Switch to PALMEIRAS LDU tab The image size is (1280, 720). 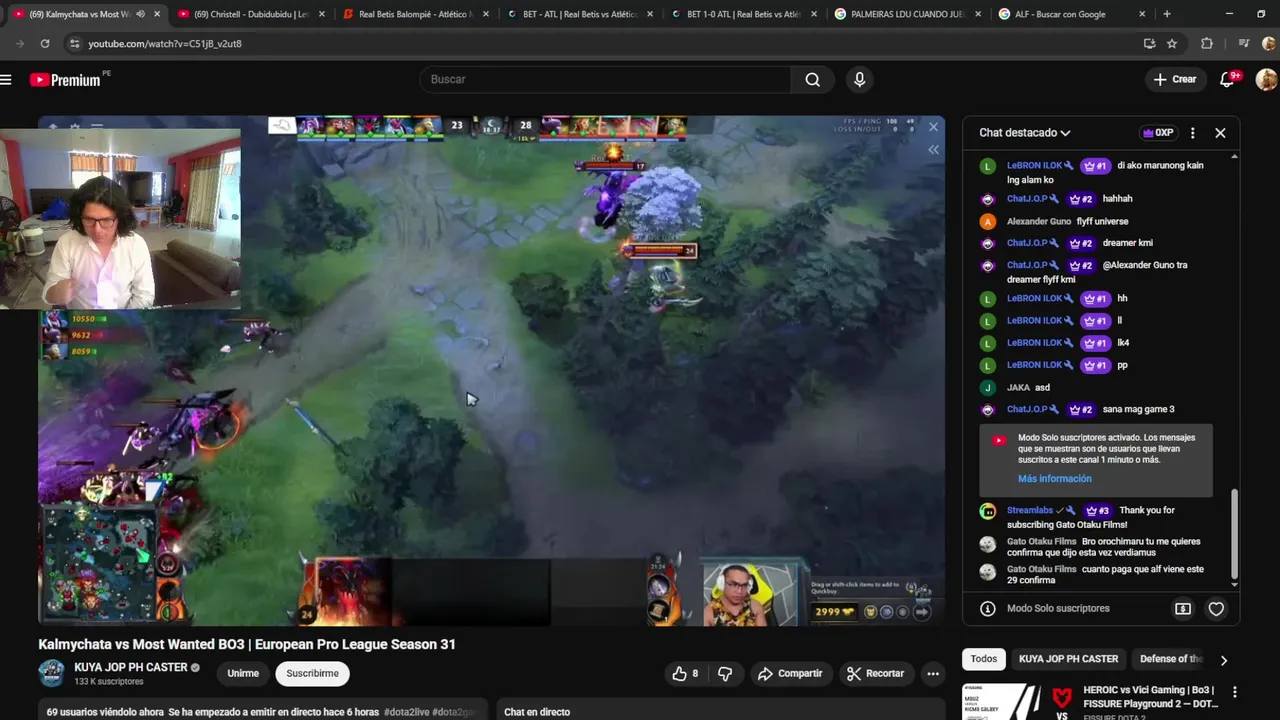[908, 14]
